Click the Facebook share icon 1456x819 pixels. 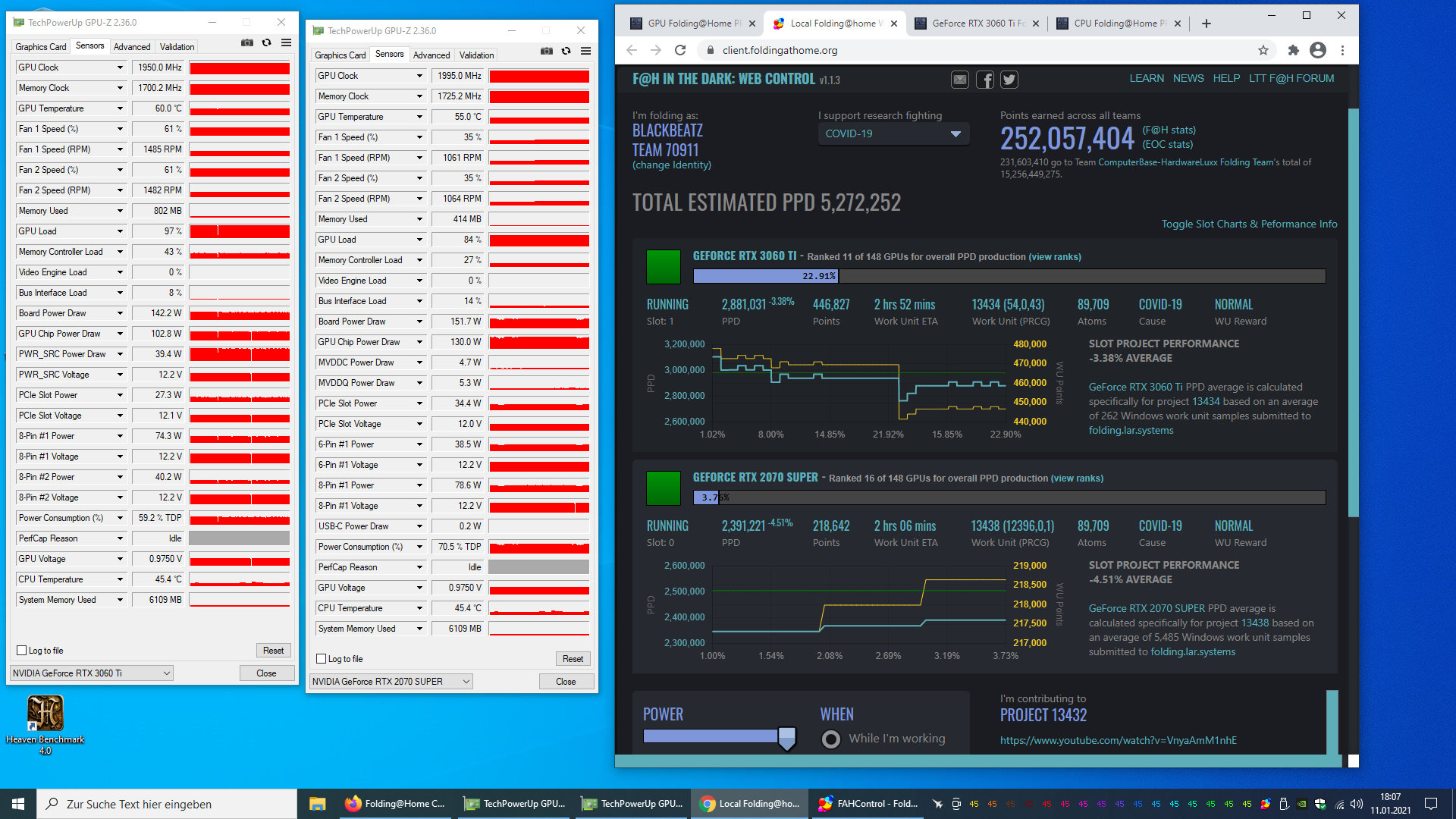[984, 80]
